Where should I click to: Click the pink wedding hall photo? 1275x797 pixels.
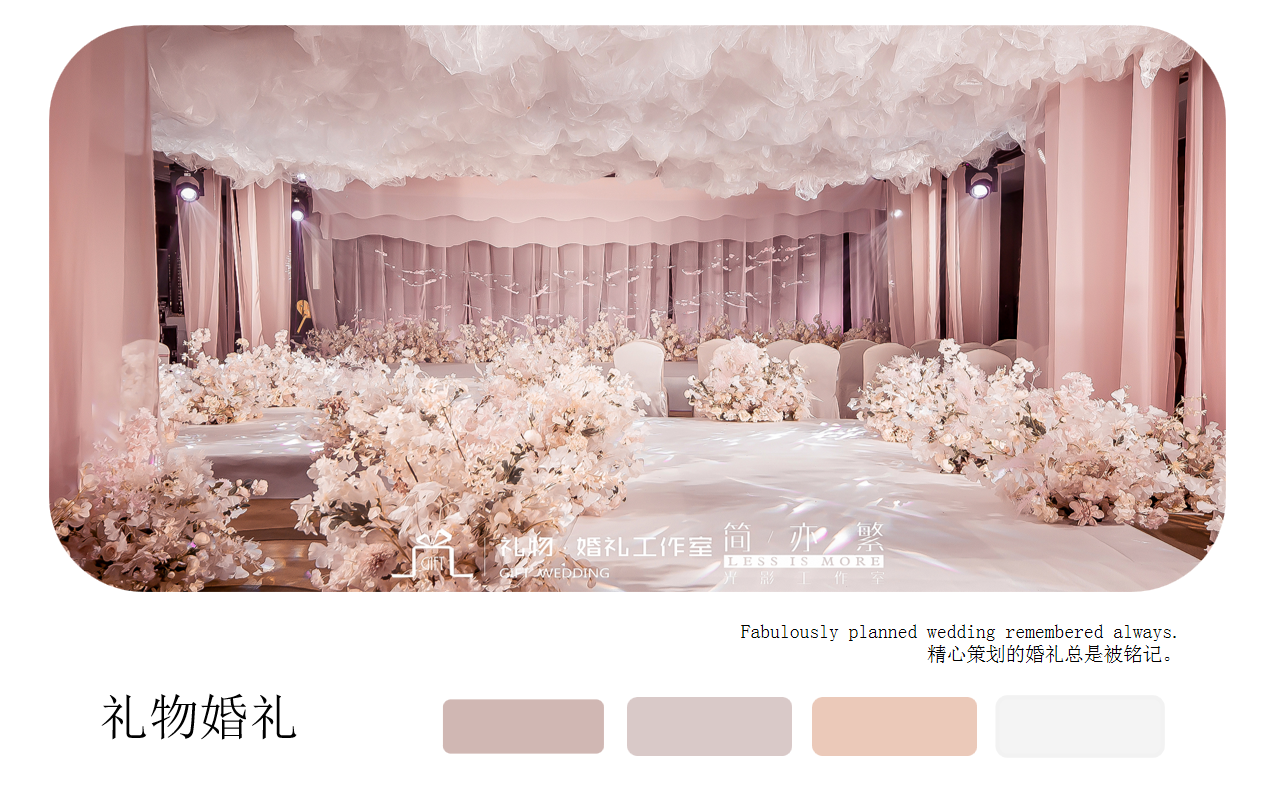click(x=637, y=308)
